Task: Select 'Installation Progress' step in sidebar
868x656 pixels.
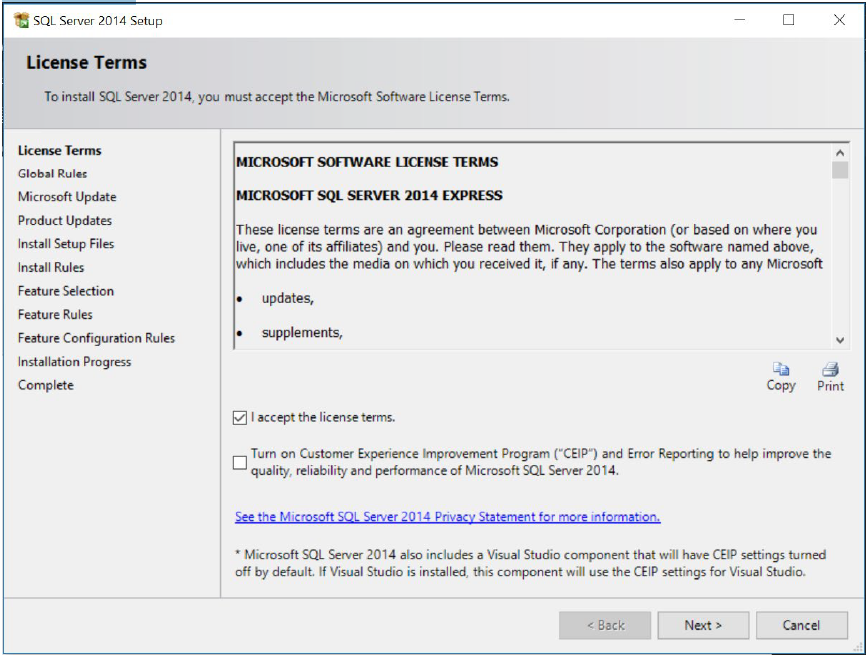Action: (x=75, y=361)
